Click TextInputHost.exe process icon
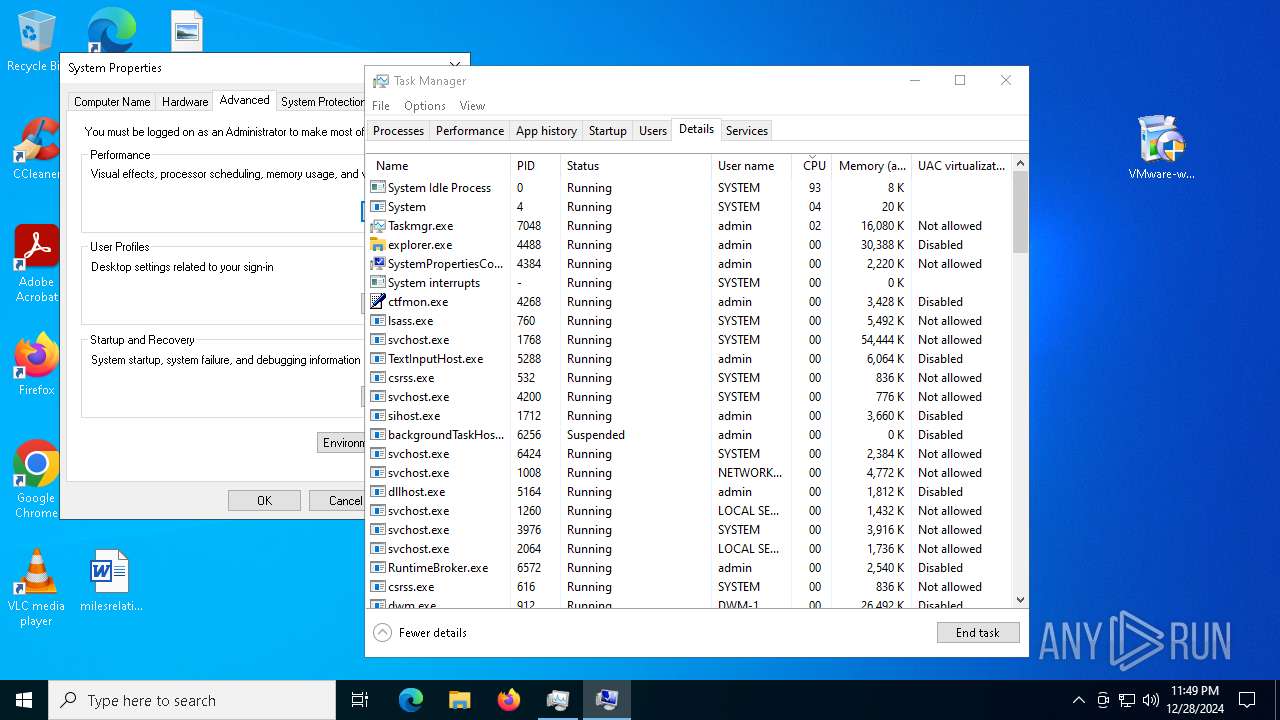This screenshot has height=720, width=1280. pyautogui.click(x=378, y=359)
